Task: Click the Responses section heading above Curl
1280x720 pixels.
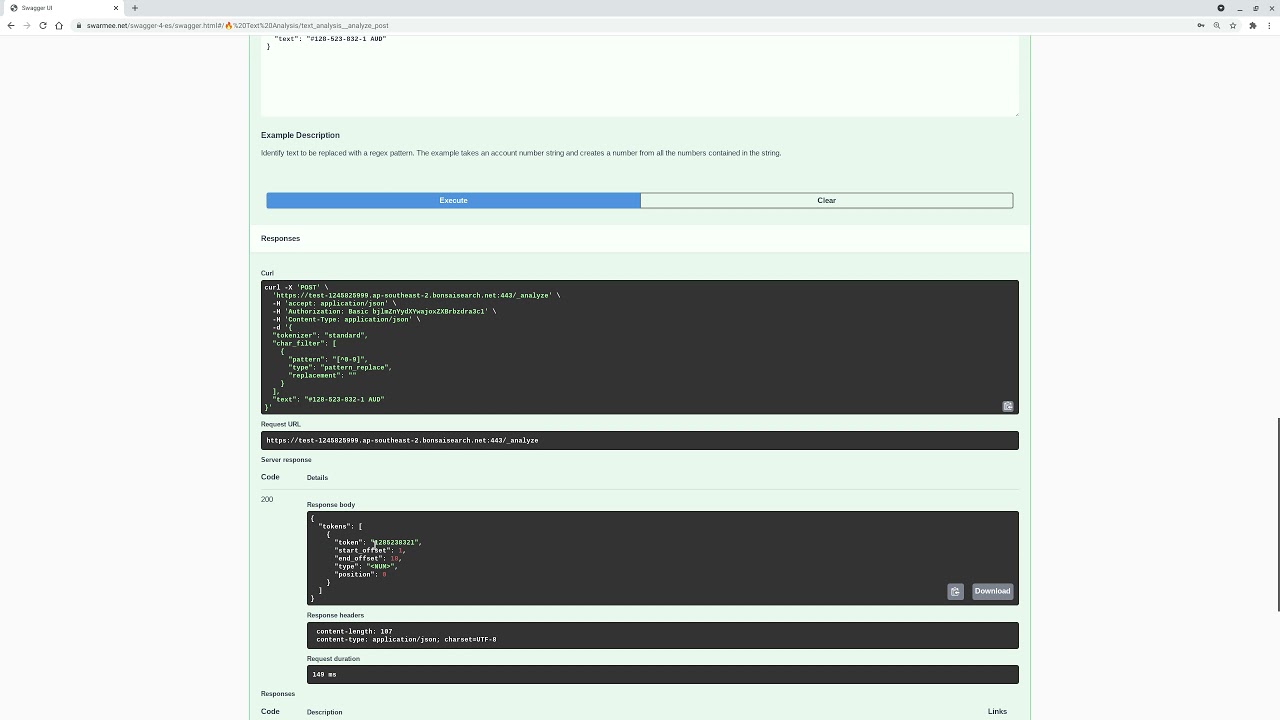Action: tap(280, 238)
